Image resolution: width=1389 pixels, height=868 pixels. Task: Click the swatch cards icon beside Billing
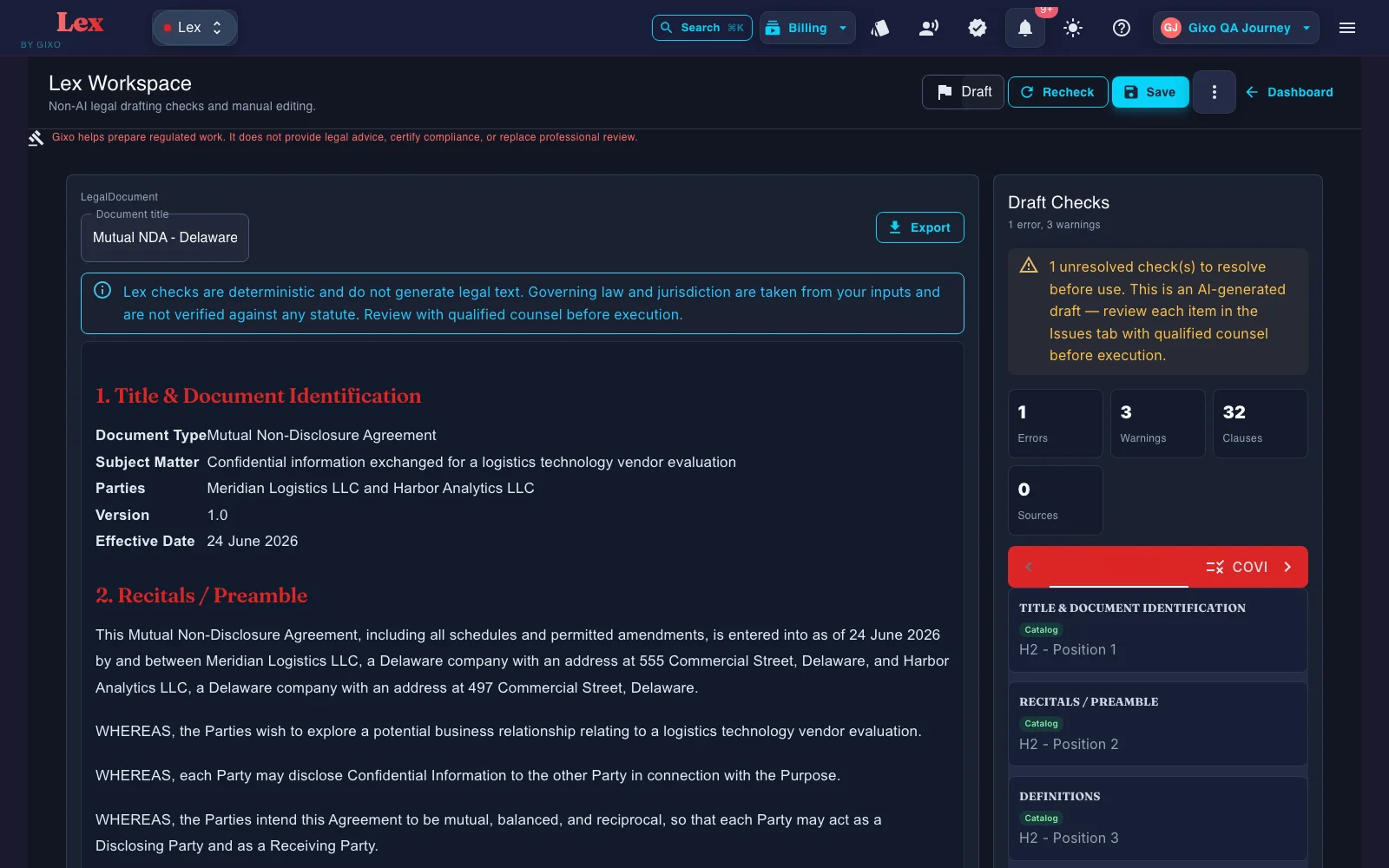click(880, 28)
